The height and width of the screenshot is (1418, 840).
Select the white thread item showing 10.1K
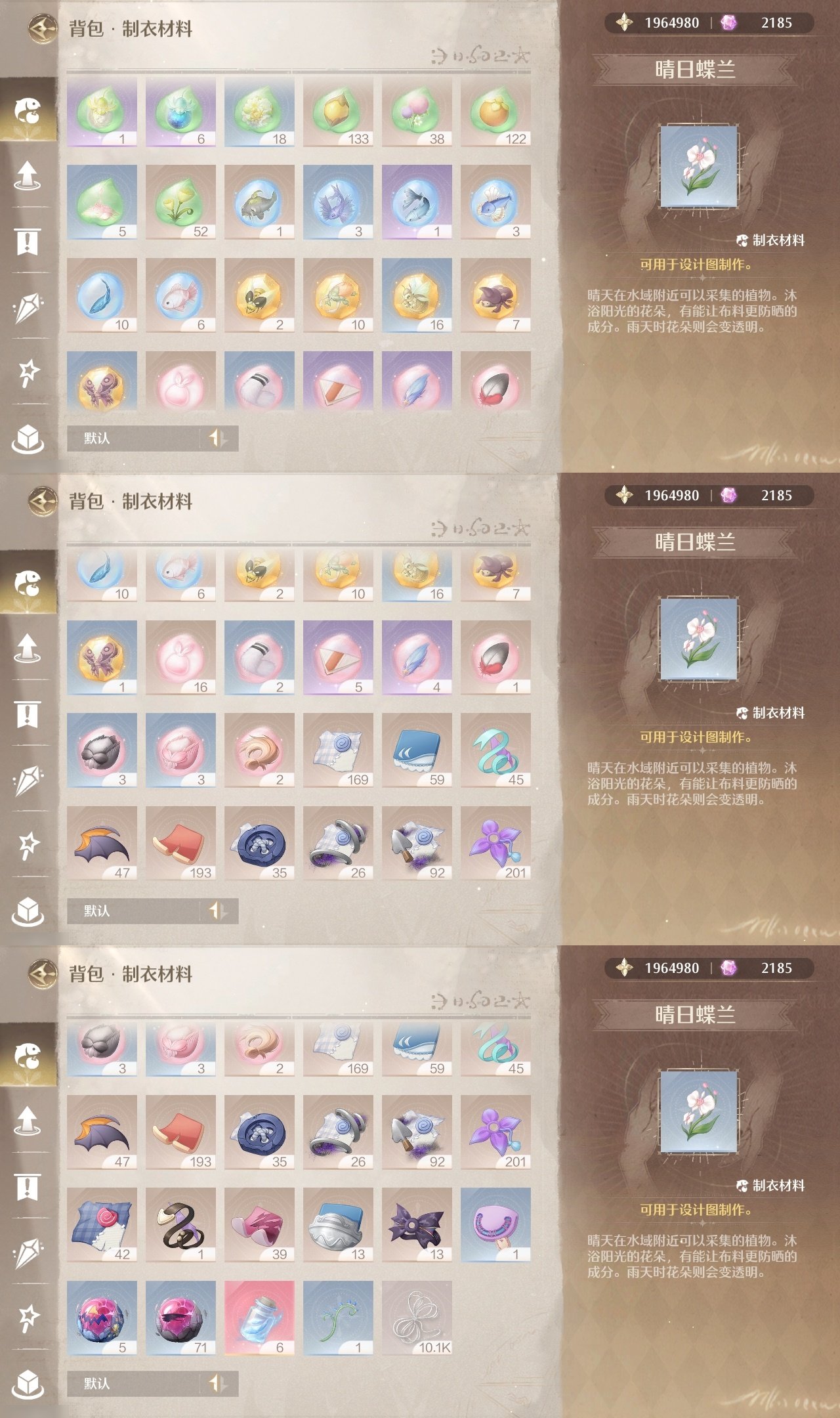[x=417, y=1318]
